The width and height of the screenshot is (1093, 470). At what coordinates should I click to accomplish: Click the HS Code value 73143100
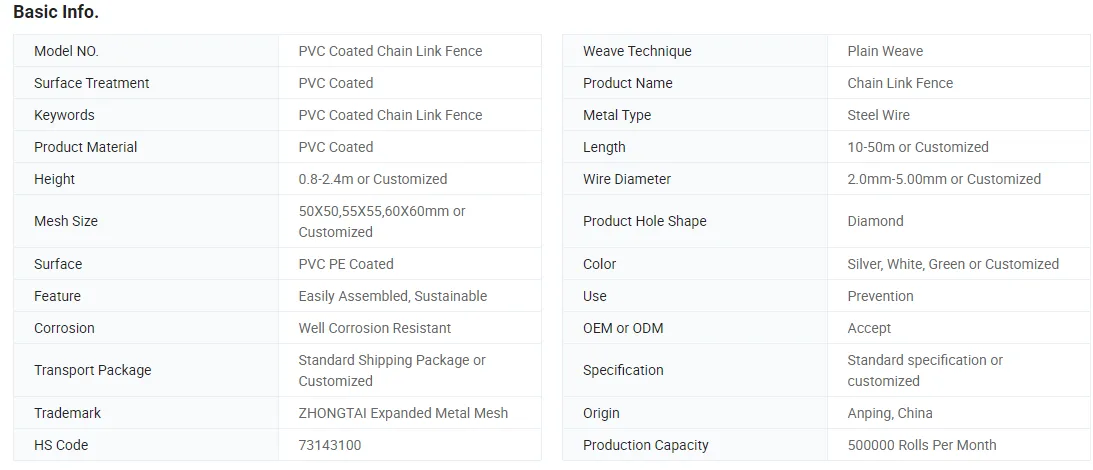(x=330, y=445)
